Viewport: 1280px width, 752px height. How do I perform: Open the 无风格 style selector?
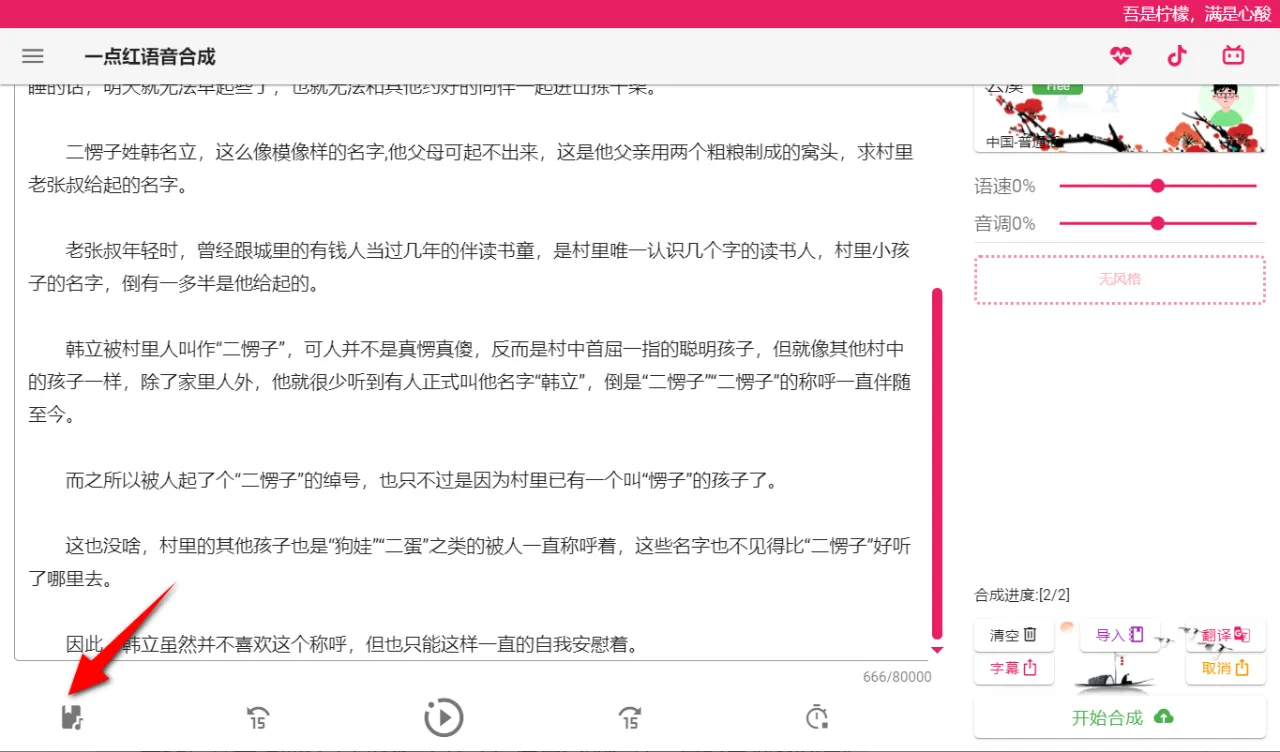click(1119, 281)
